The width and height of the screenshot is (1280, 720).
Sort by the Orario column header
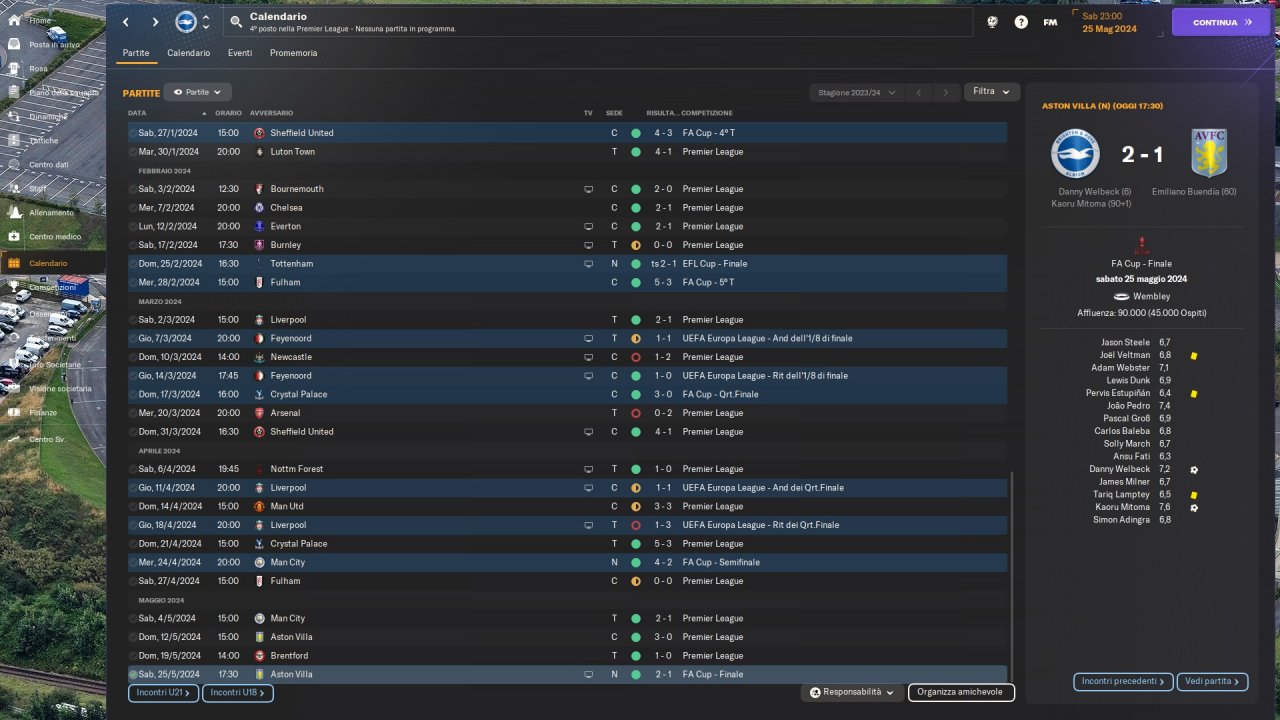pos(228,113)
